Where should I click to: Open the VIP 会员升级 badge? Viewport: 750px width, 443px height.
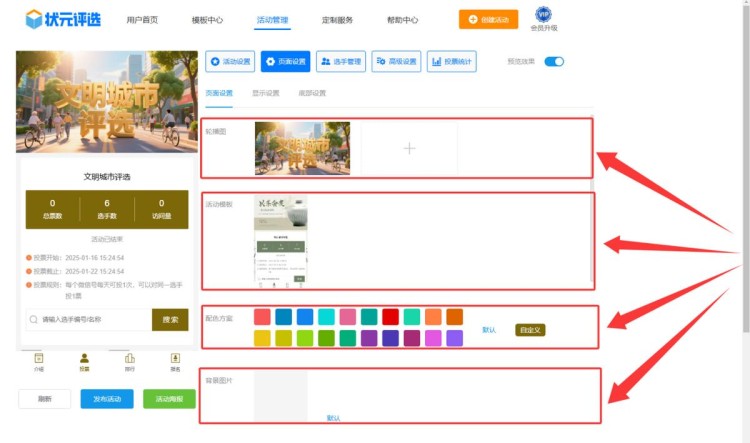[x=543, y=18]
